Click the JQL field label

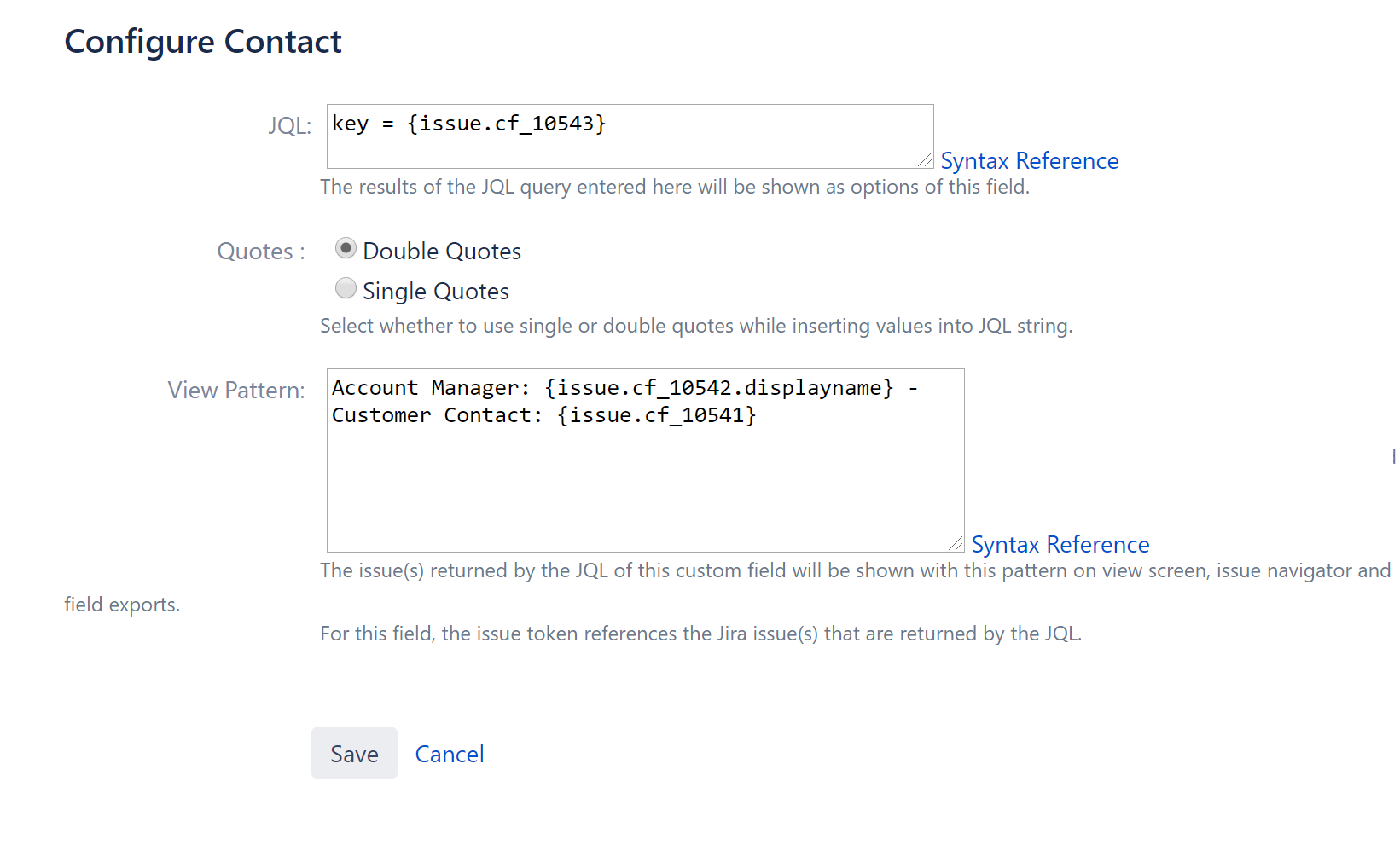pyautogui.click(x=288, y=124)
